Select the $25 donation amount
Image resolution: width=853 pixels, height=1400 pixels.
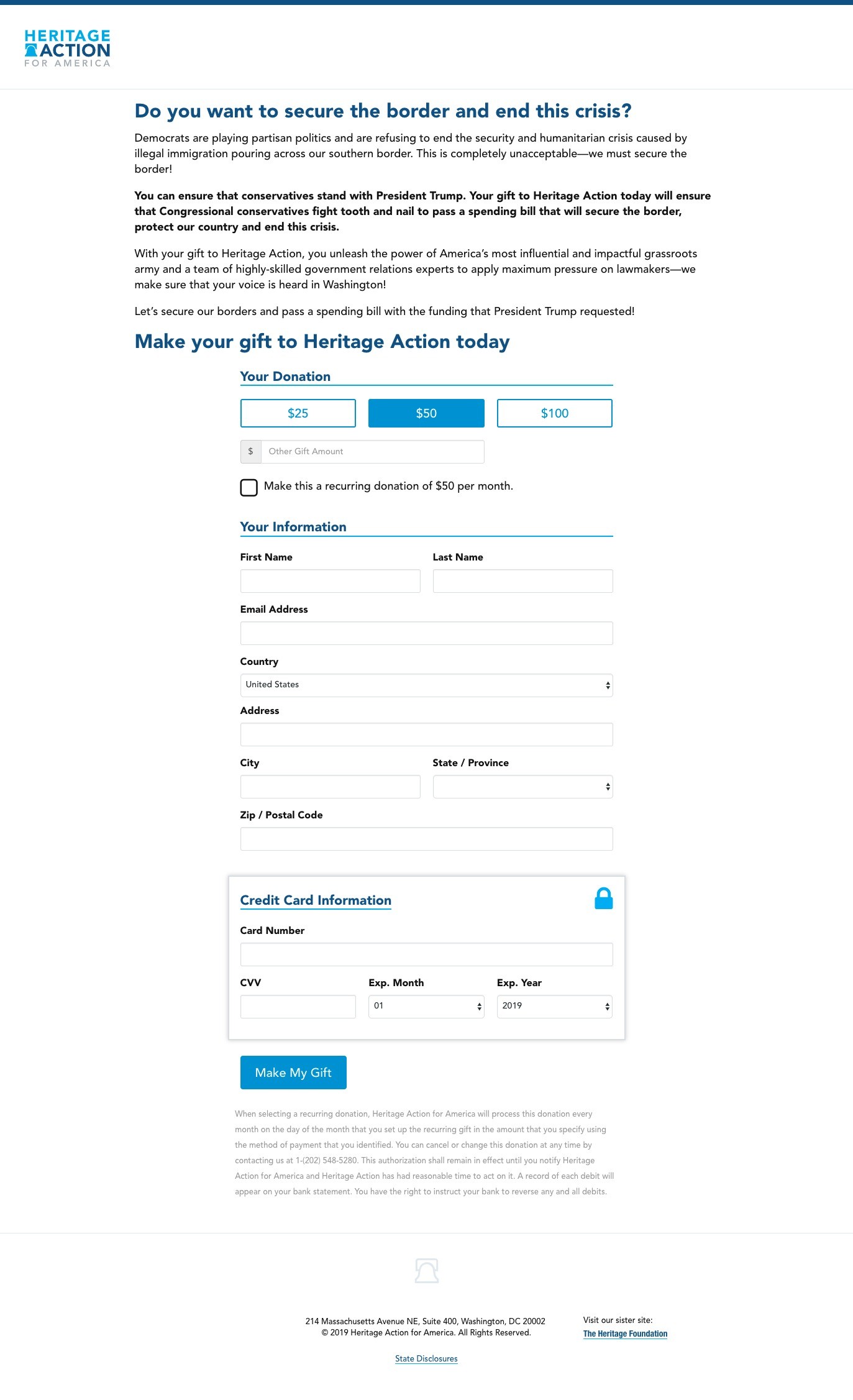point(298,413)
